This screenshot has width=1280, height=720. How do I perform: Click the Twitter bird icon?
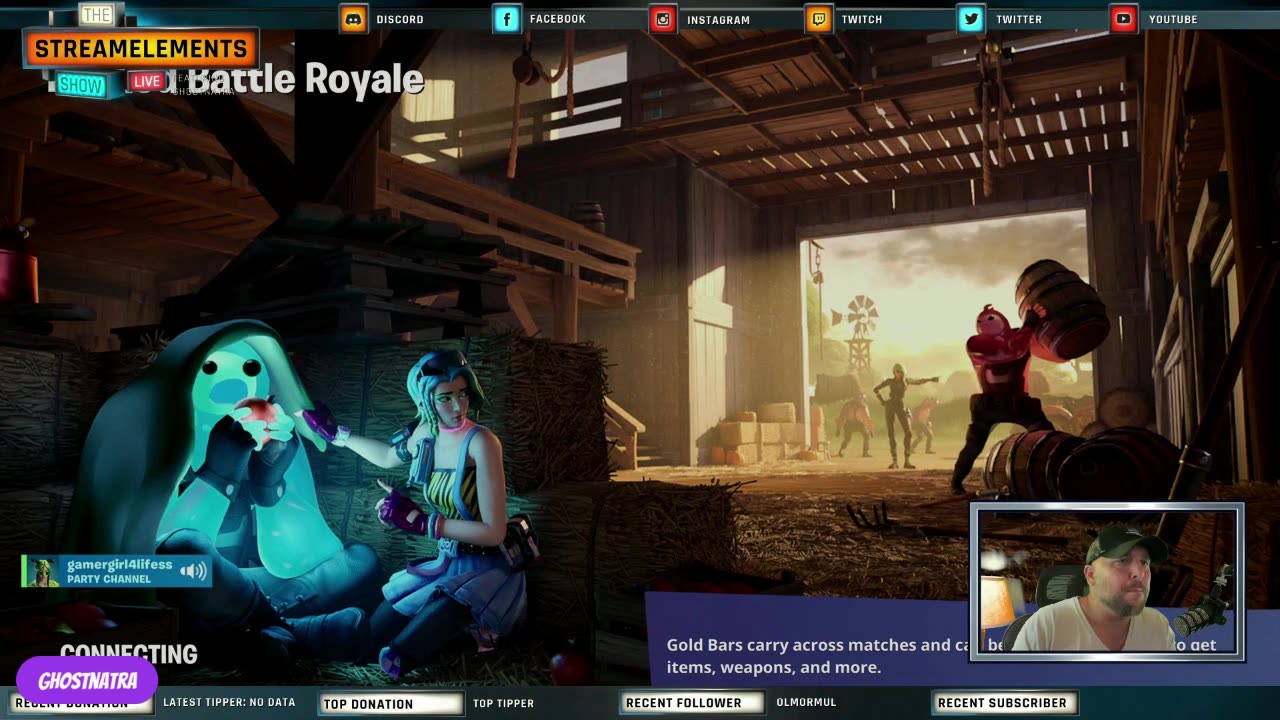coord(971,19)
